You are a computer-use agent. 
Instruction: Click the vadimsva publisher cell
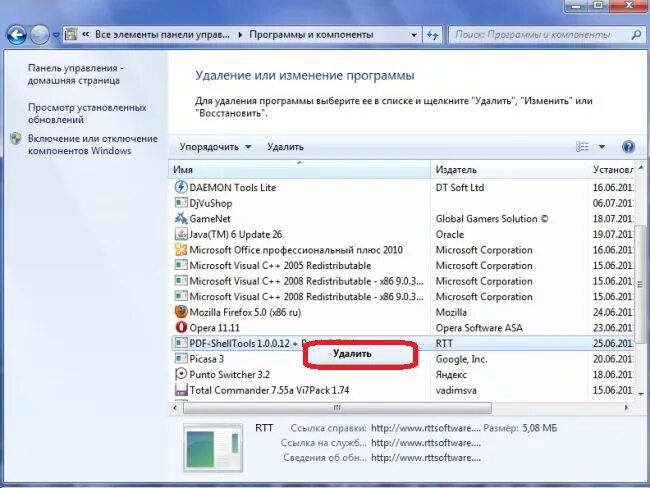(456, 390)
